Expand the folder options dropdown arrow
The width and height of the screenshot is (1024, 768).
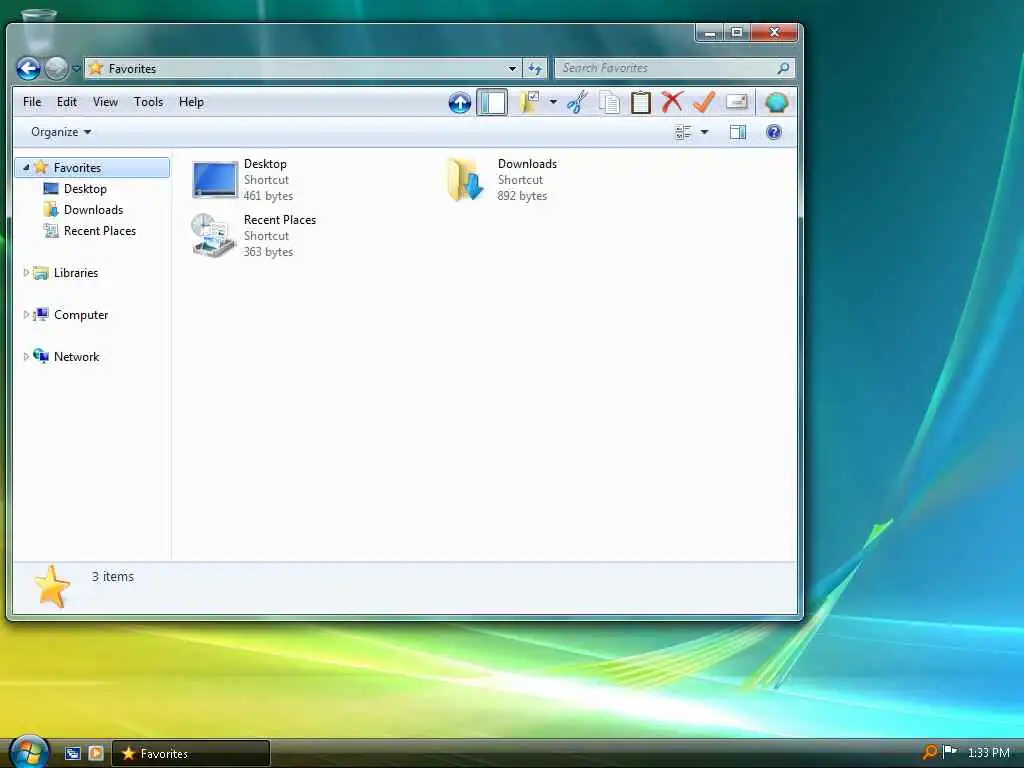(553, 102)
